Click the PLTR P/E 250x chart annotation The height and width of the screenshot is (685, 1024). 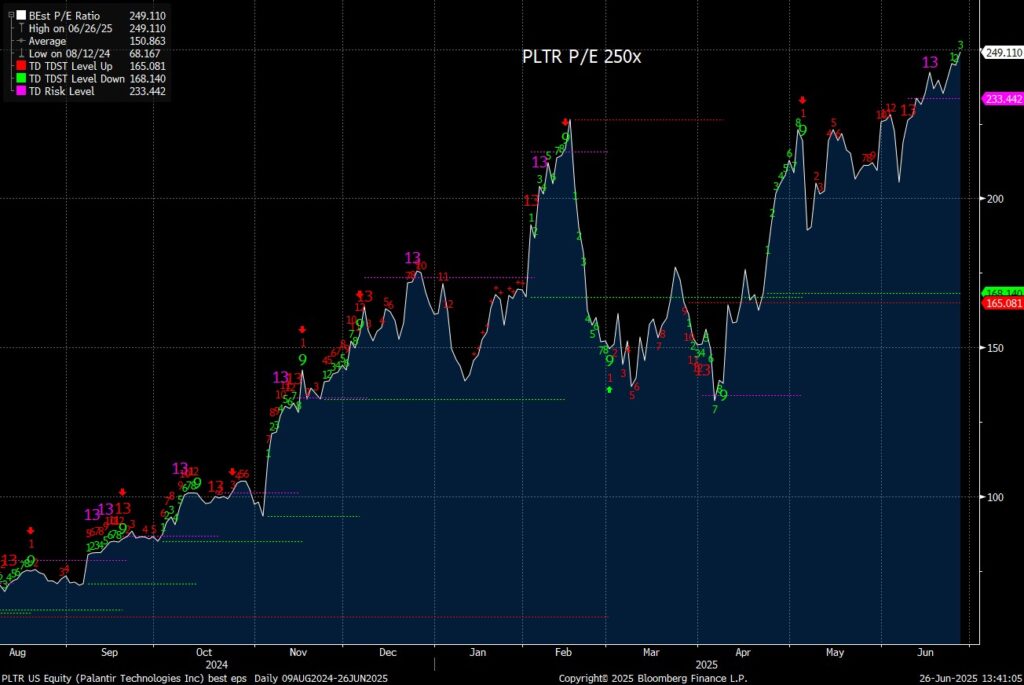click(x=581, y=57)
